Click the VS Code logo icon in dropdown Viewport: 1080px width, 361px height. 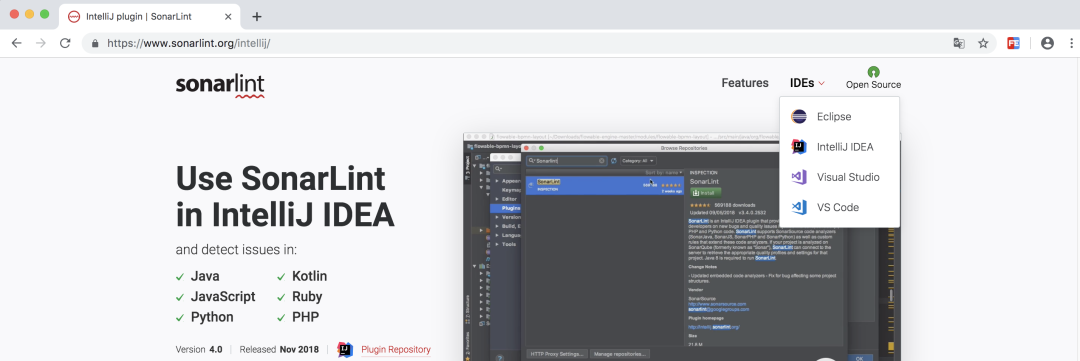[799, 207]
